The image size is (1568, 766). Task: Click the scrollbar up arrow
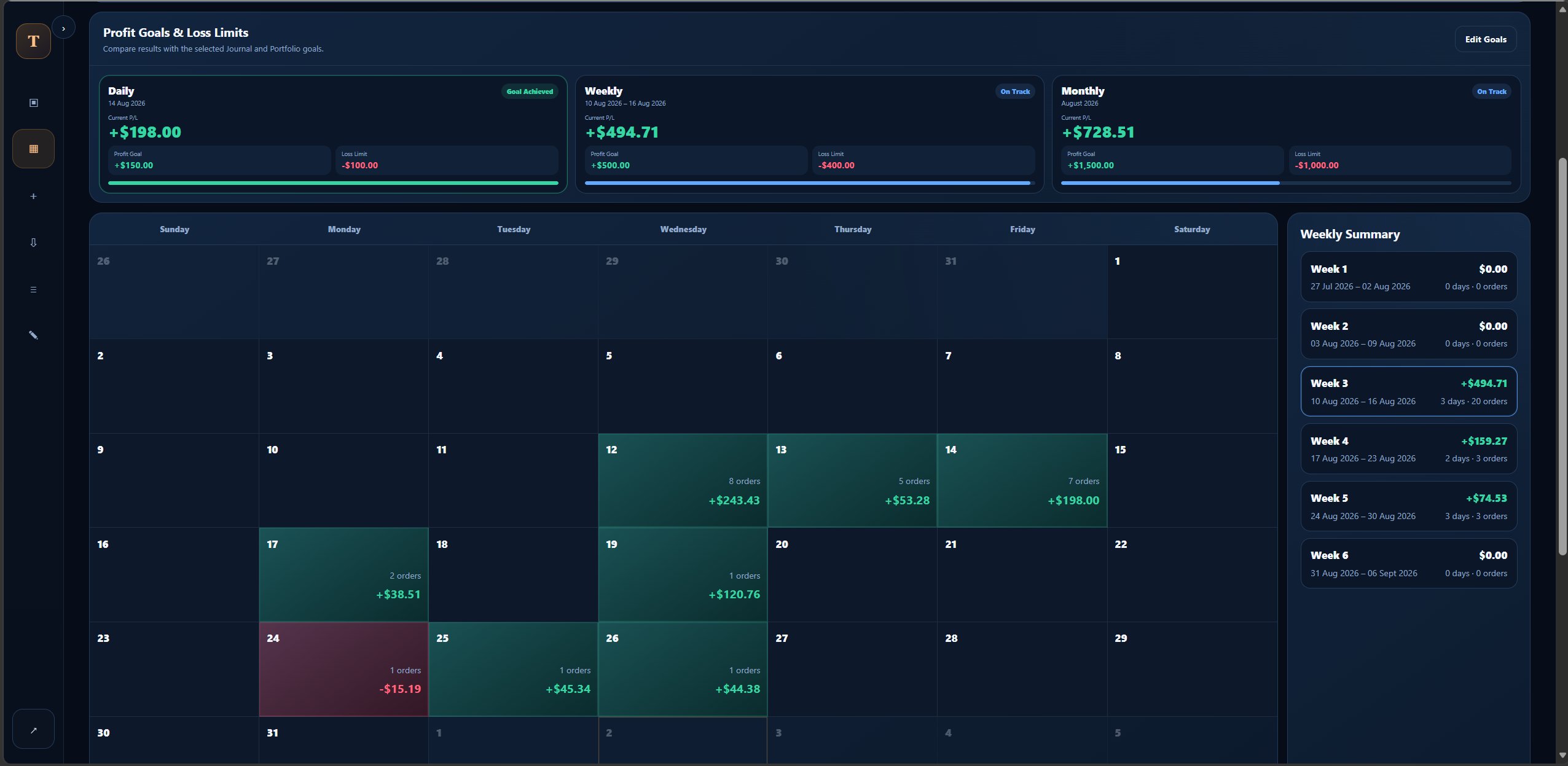tap(1562, 9)
